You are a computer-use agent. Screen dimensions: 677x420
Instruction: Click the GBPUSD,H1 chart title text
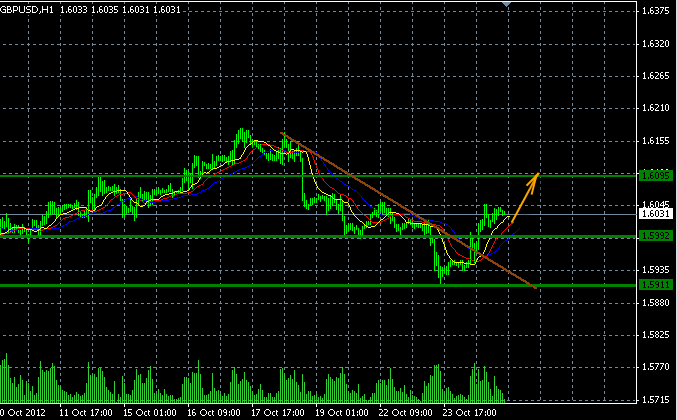tap(27, 9)
